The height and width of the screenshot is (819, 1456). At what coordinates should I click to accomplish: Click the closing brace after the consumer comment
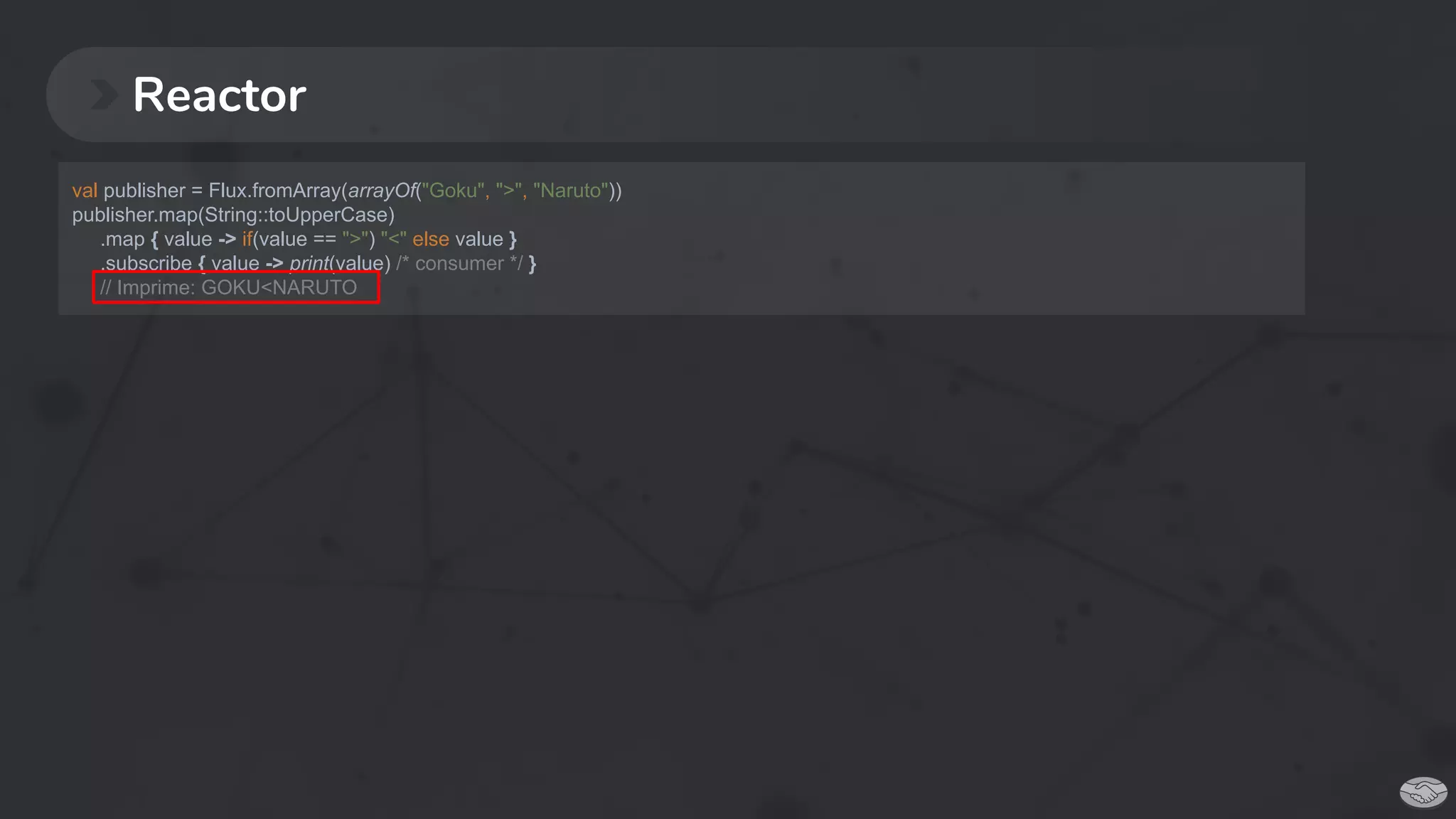[x=532, y=264]
